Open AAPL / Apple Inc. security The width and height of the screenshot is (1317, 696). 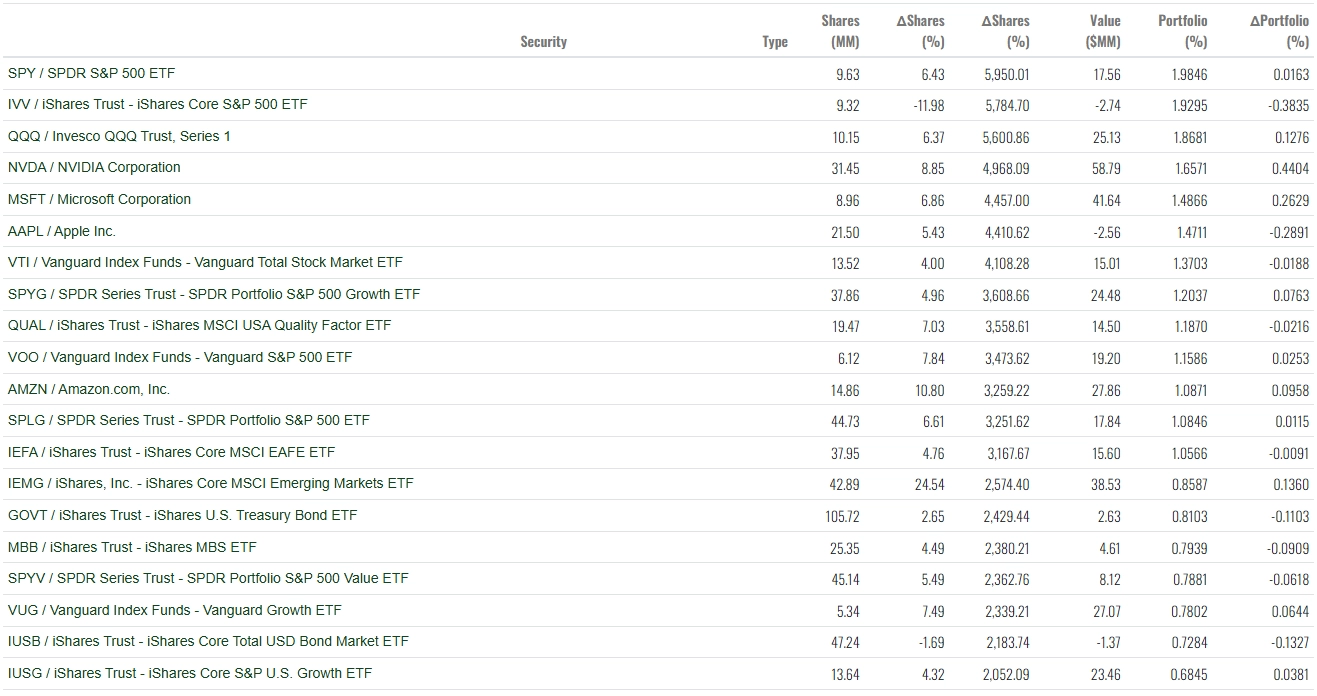coord(62,231)
